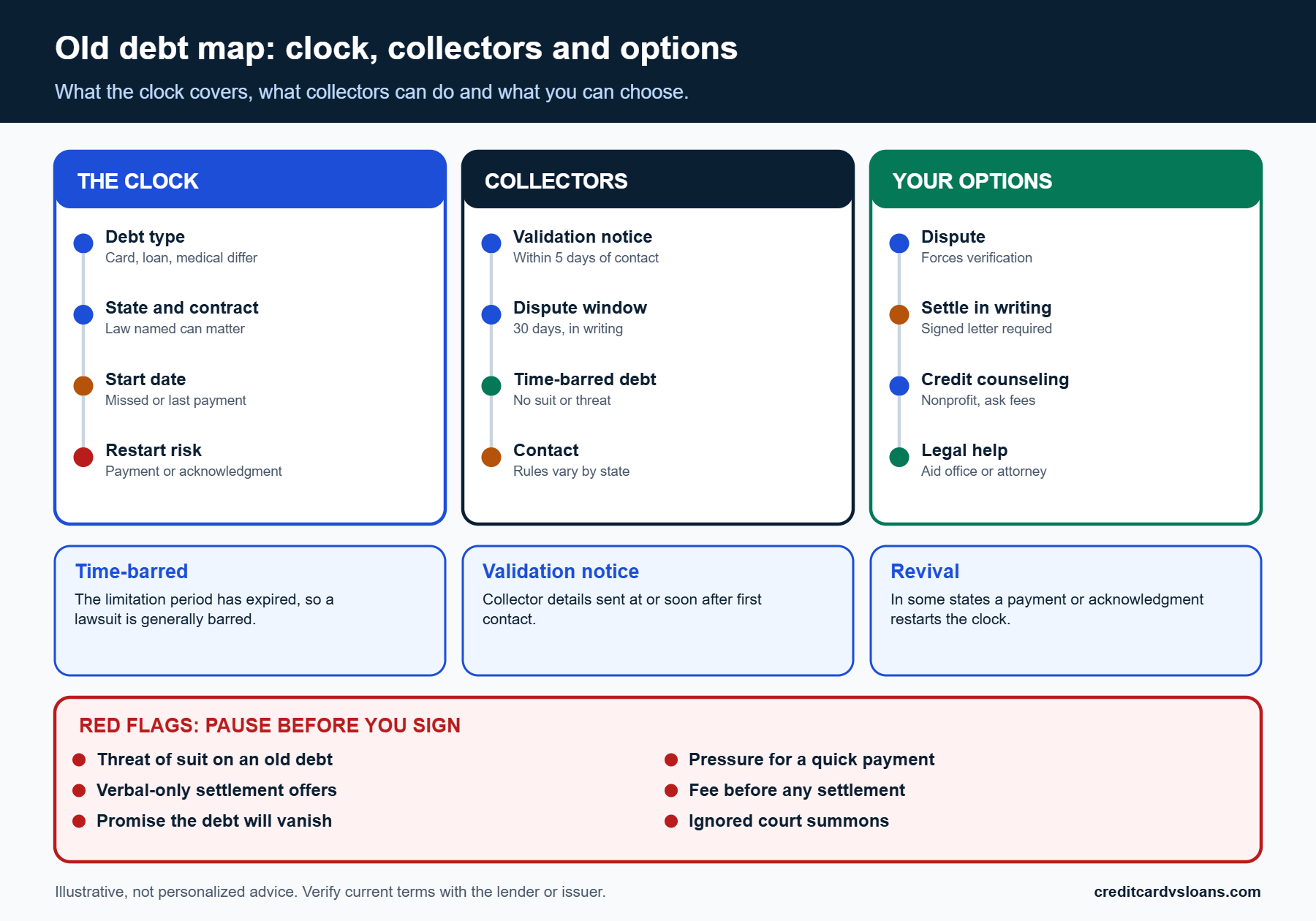
Task: Select THE CLOCK column header
Action: tap(250, 180)
